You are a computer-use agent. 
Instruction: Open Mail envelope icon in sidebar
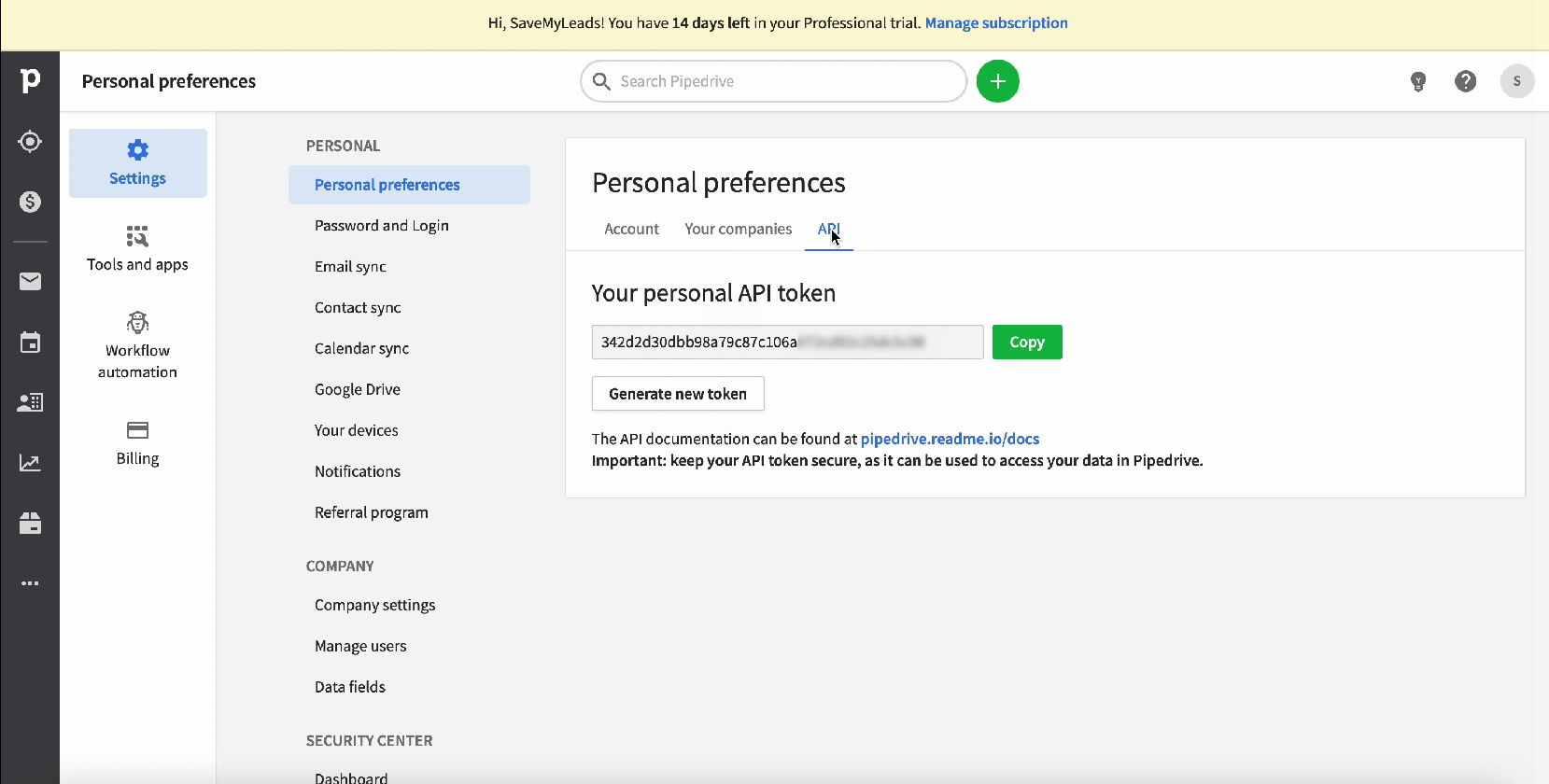tap(30, 281)
